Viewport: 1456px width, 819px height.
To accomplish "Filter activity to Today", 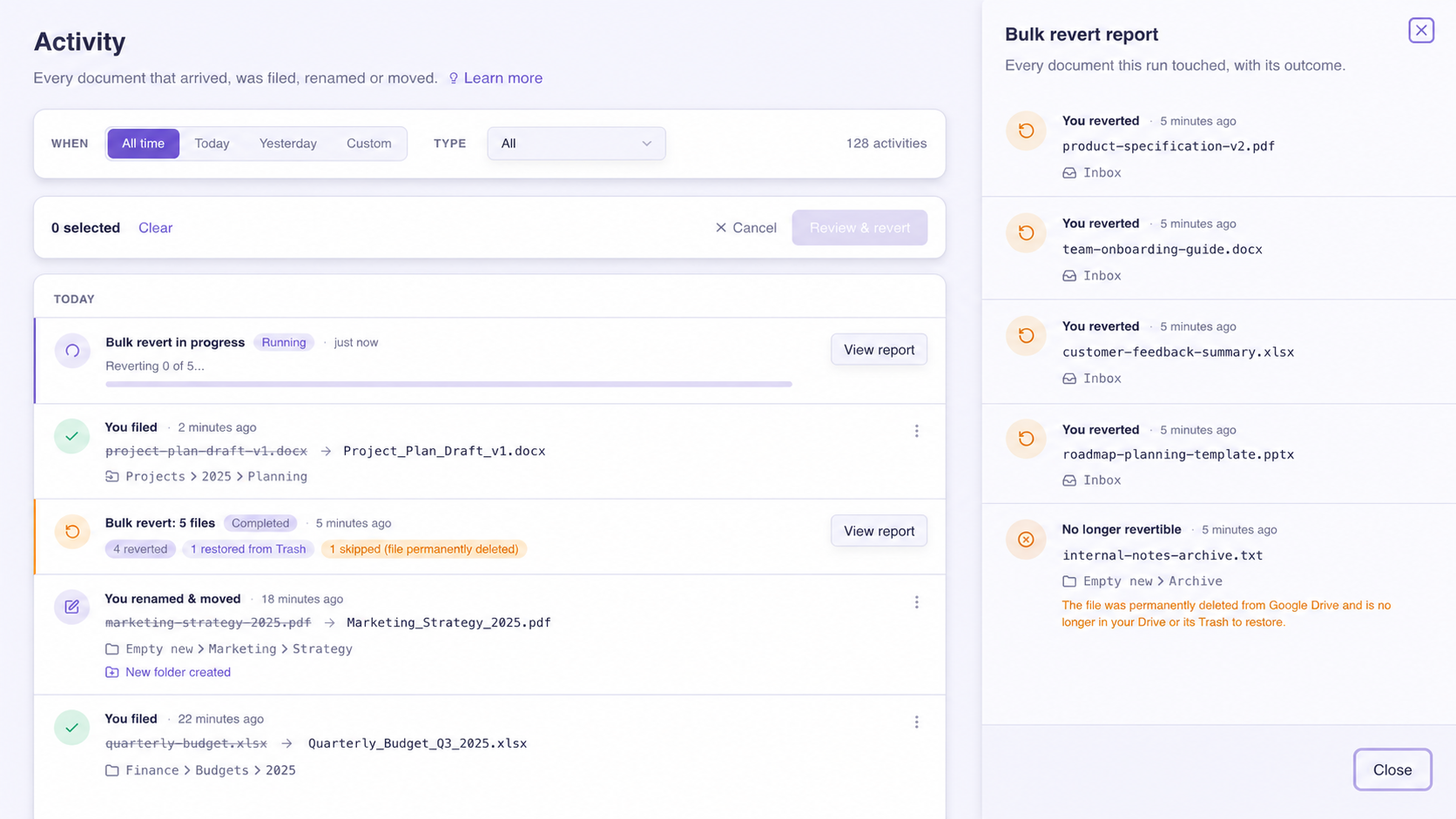I will (212, 144).
